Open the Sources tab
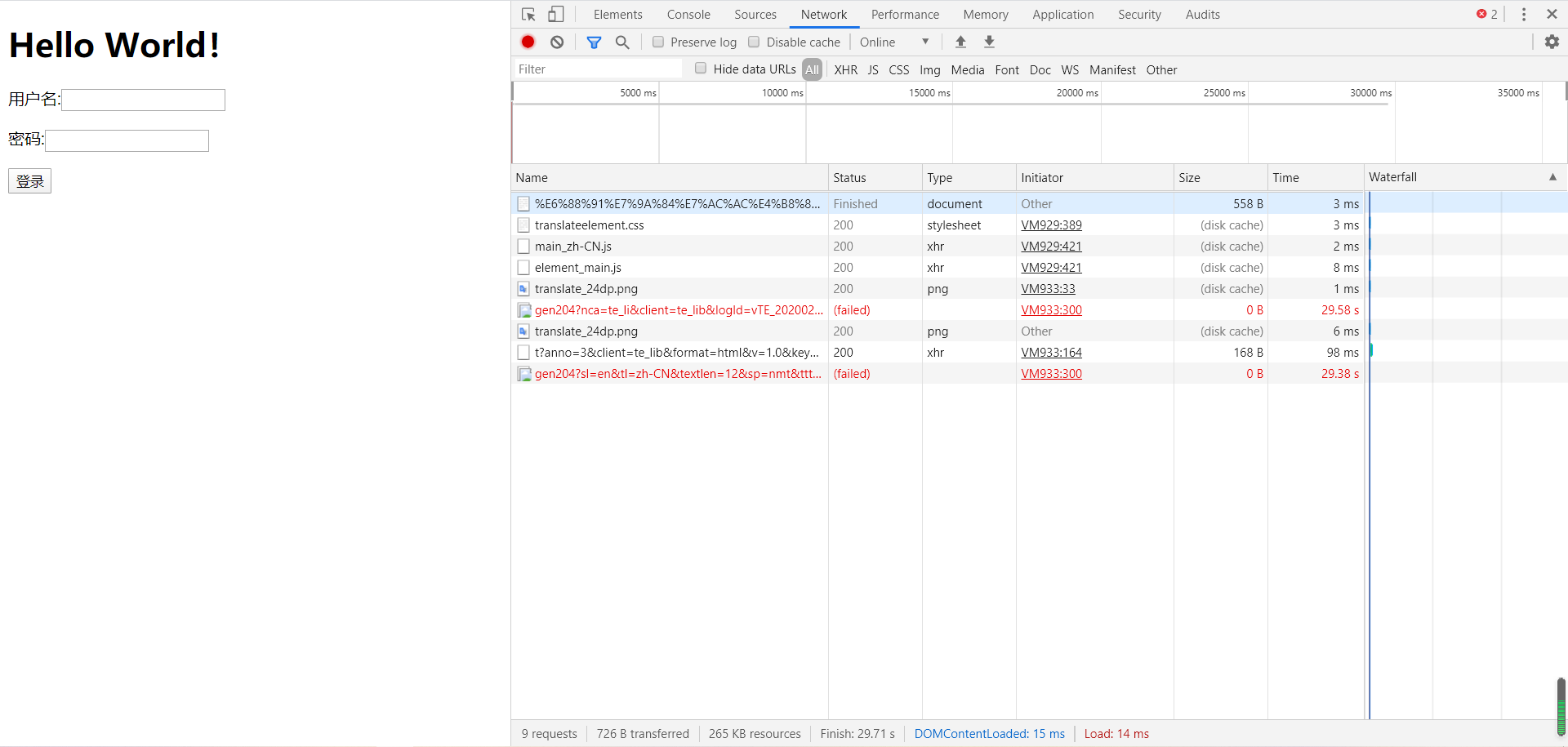 click(x=755, y=15)
